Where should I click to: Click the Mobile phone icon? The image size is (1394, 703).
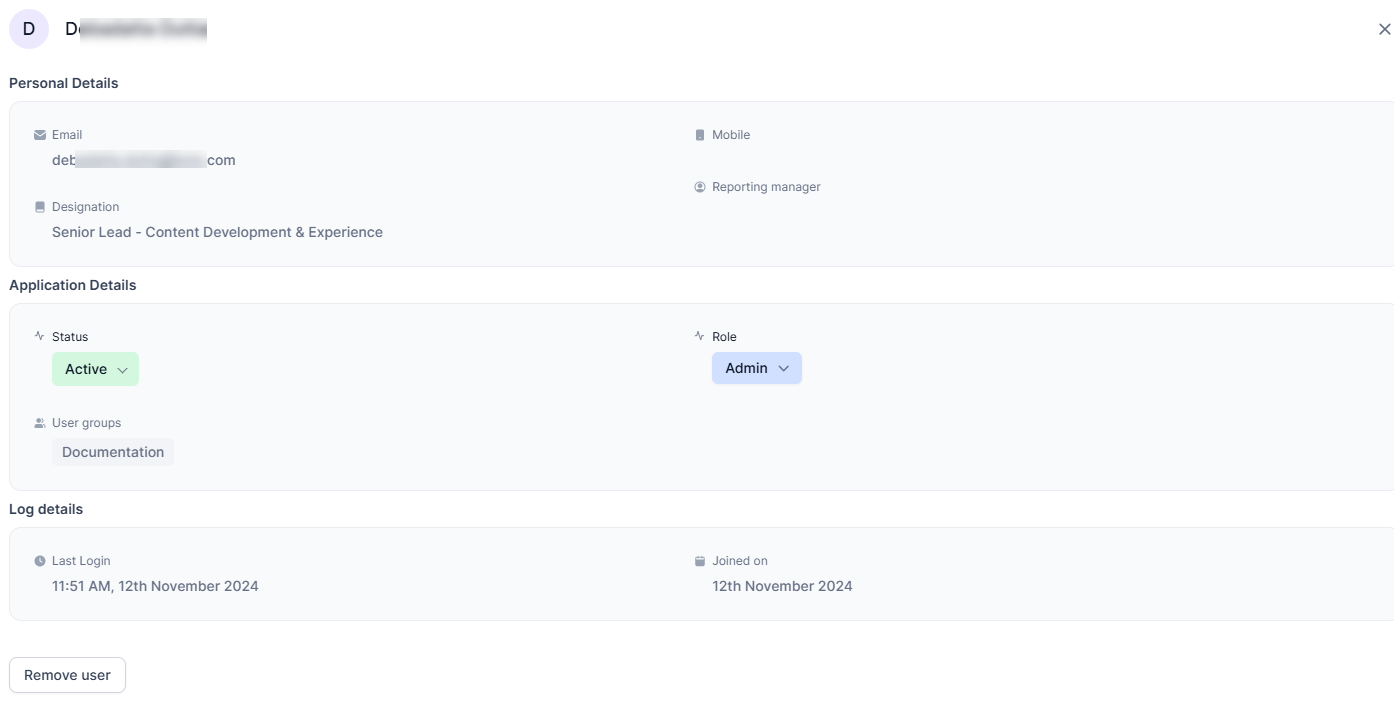pyautogui.click(x=699, y=134)
